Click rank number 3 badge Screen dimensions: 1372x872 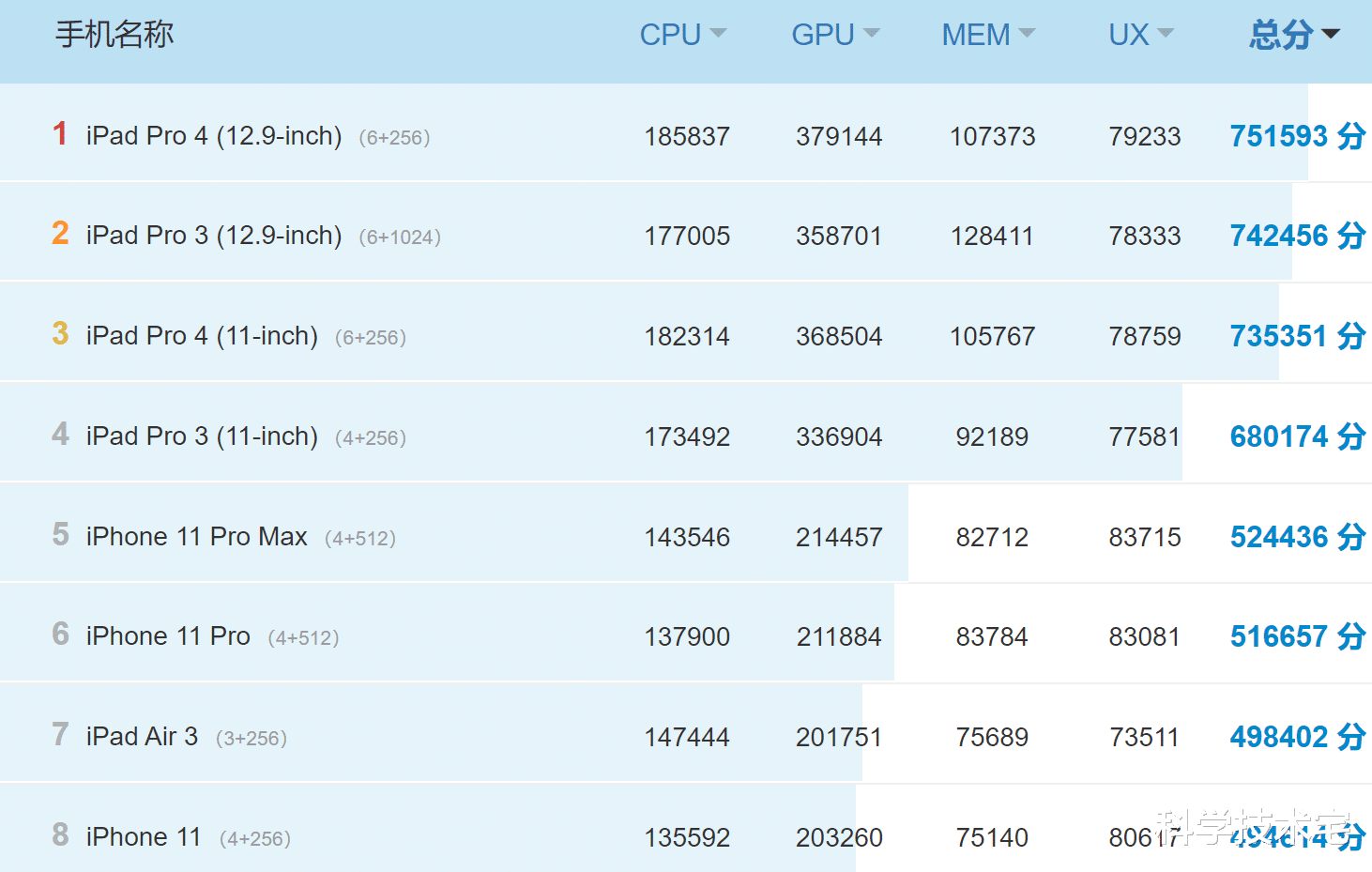(60, 333)
